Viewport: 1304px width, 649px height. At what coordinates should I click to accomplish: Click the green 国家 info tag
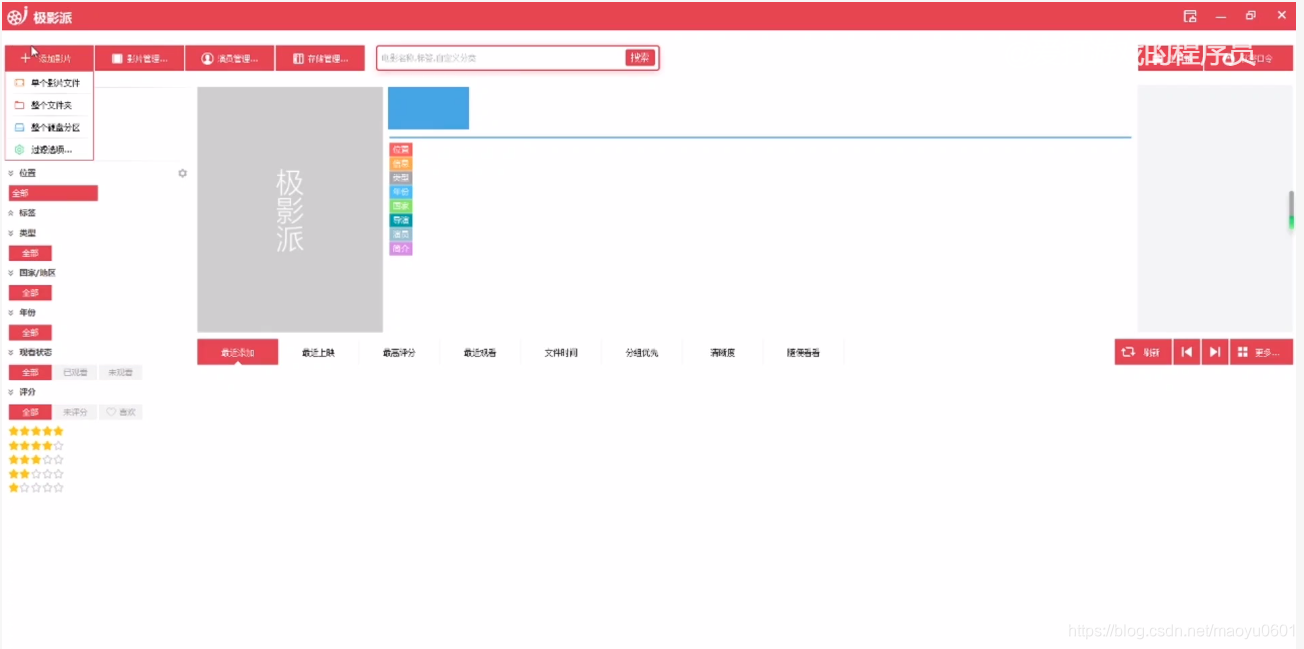point(401,205)
